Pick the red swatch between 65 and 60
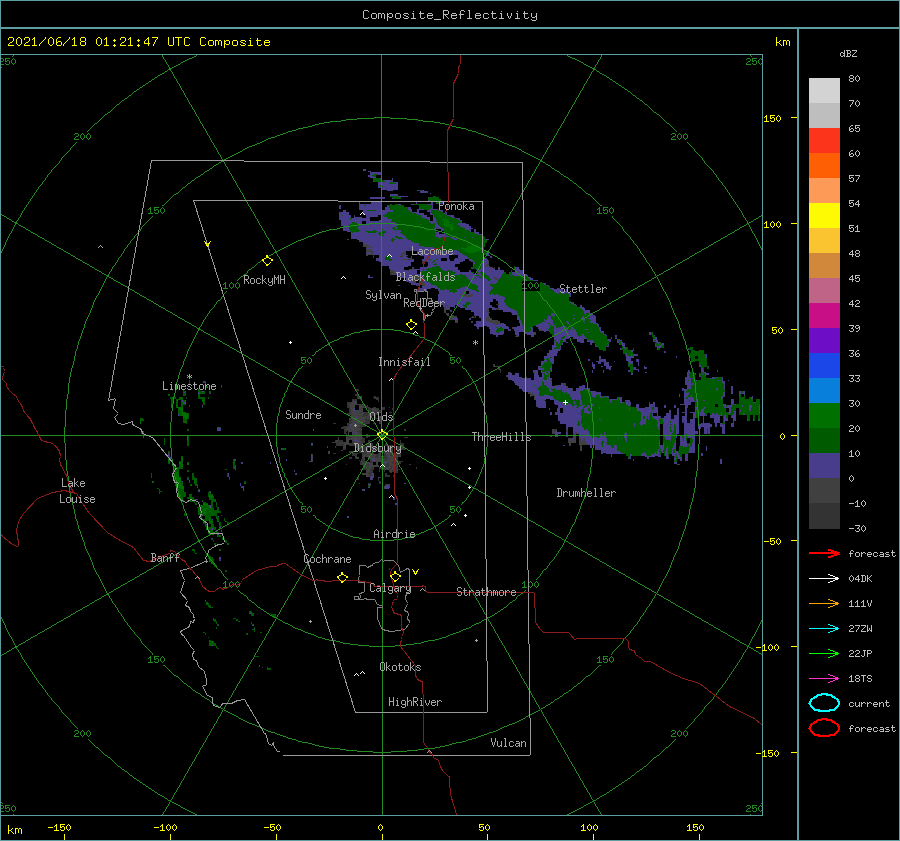Viewport: 900px width, 841px height. (824, 141)
